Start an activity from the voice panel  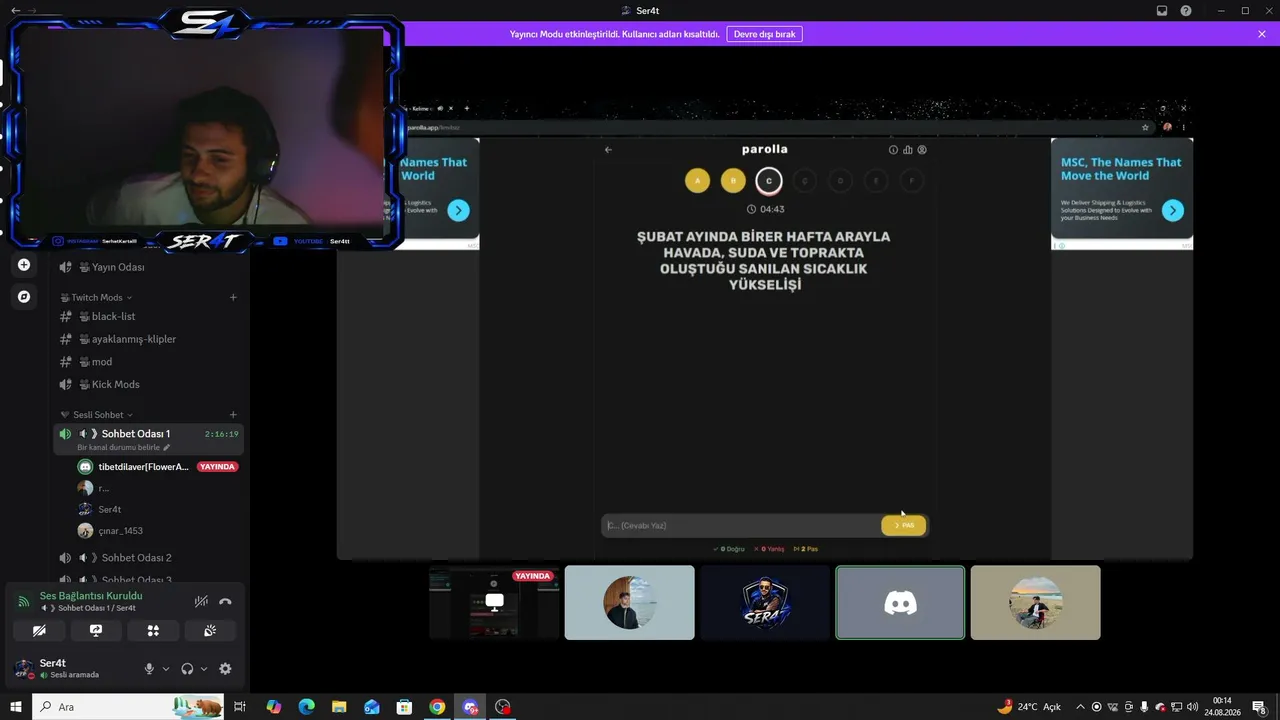tap(153, 631)
